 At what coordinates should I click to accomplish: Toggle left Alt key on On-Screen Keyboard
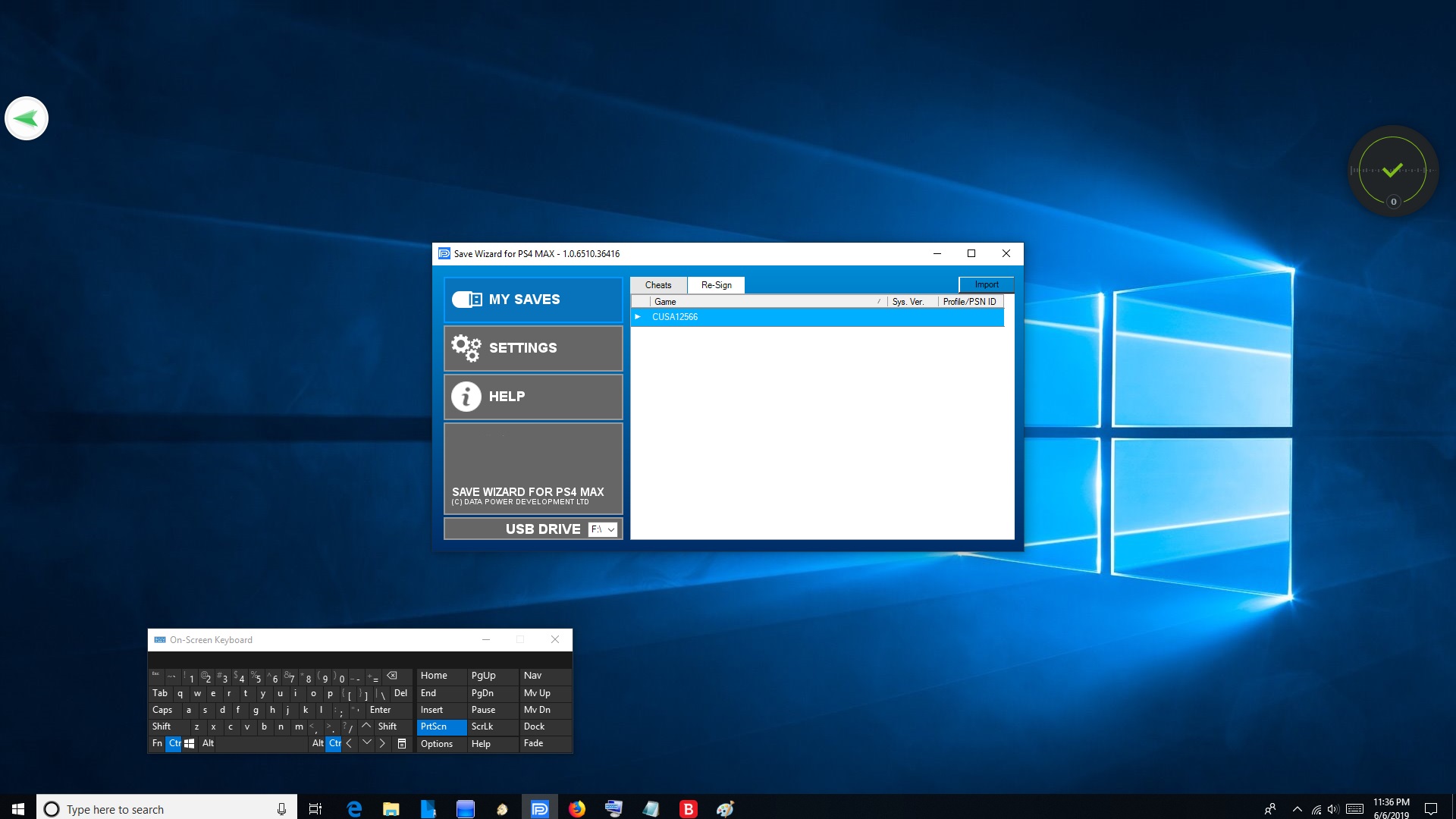(x=208, y=743)
